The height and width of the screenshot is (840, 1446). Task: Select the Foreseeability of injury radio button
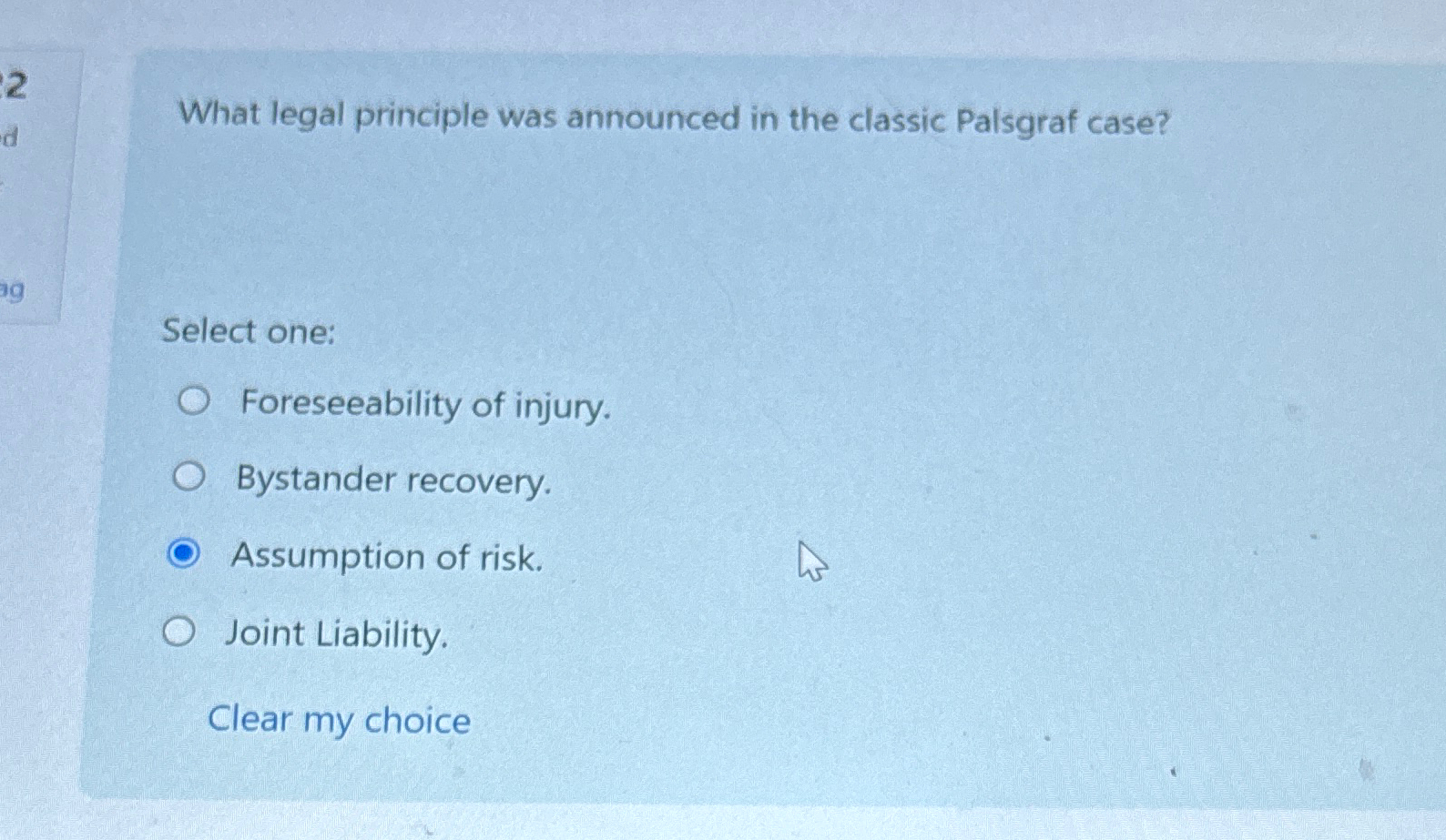(x=194, y=400)
